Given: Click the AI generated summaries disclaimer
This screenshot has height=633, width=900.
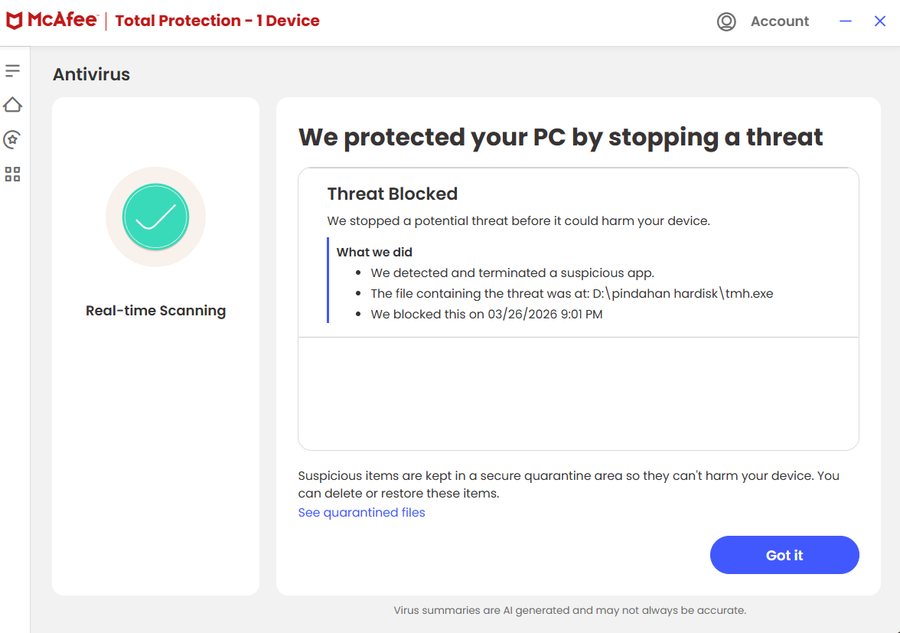Looking at the screenshot, I should click(x=569, y=610).
